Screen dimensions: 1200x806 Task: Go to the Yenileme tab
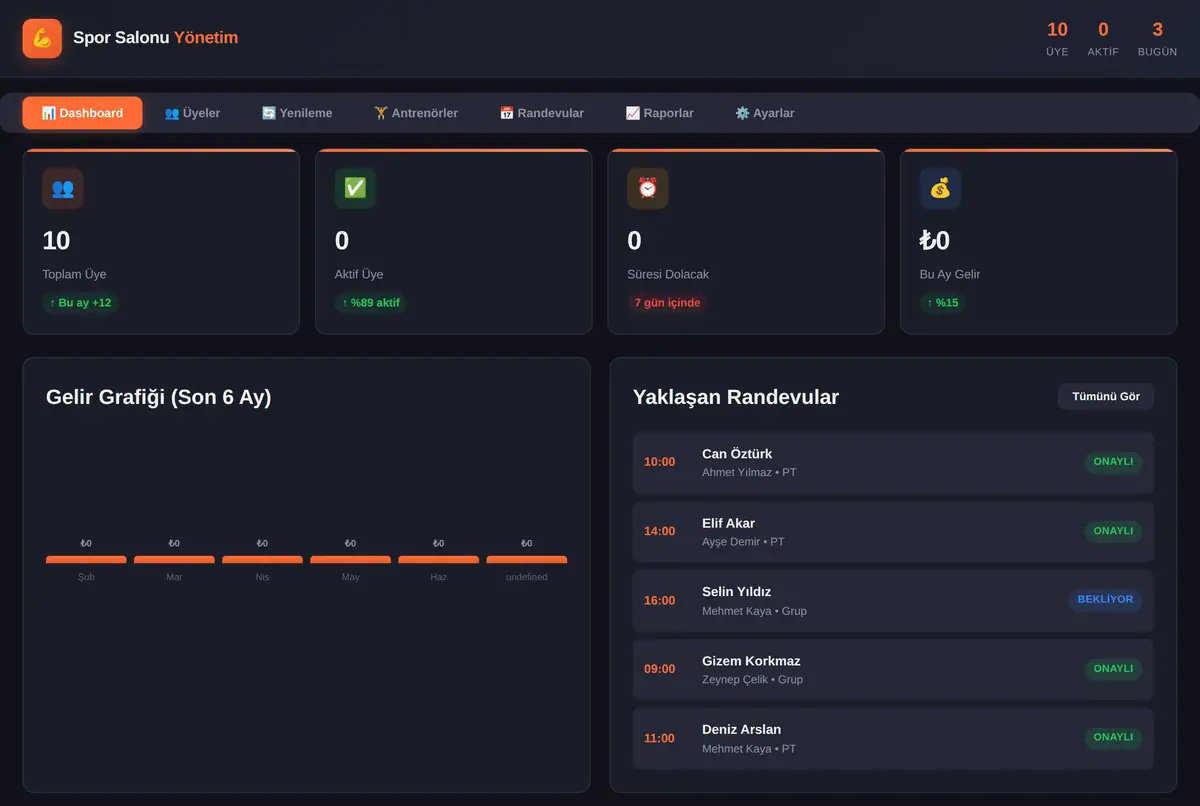(297, 113)
